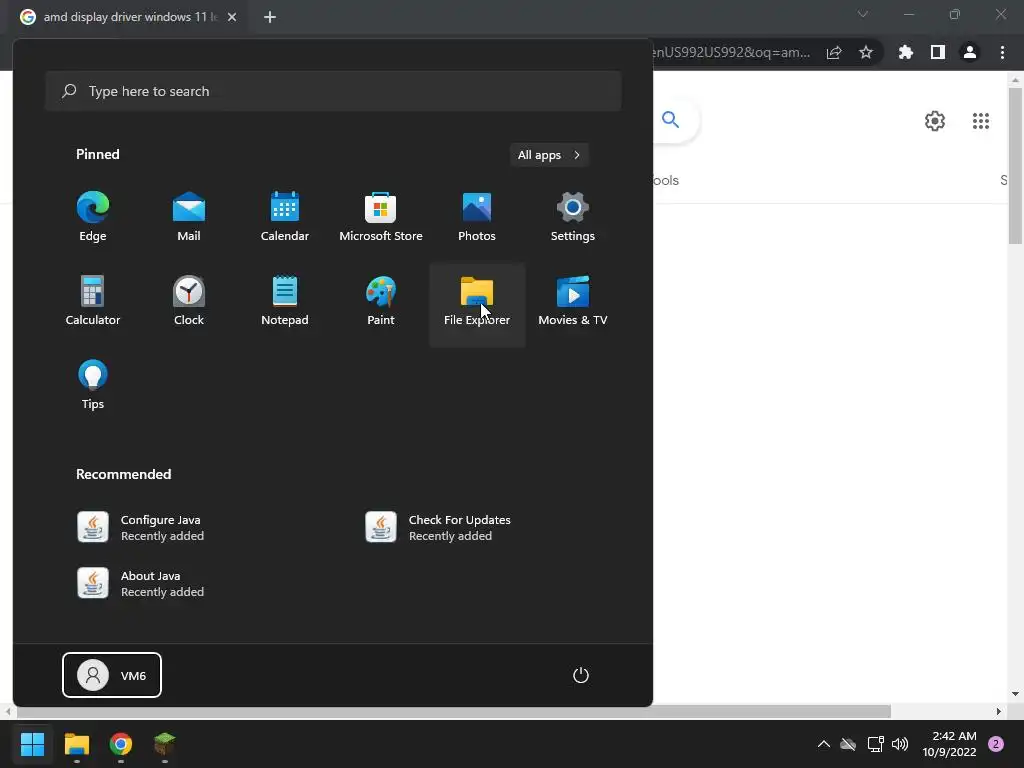Open Chrome tab search chevron
The width and height of the screenshot is (1024, 768).
point(863,14)
